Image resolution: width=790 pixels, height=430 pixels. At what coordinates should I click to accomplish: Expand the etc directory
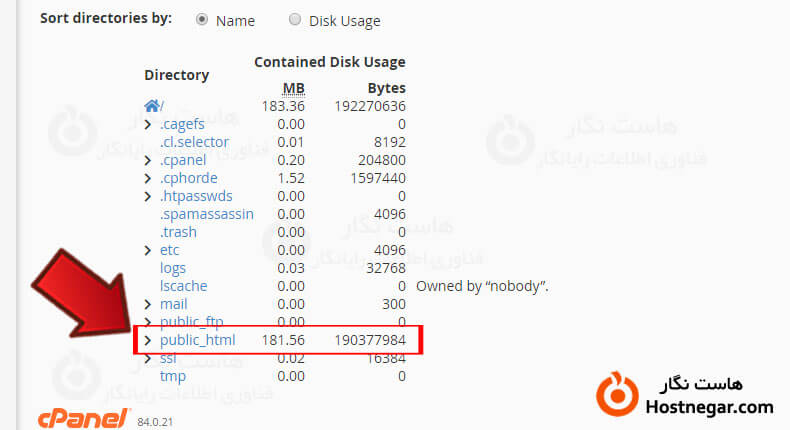pyautogui.click(x=148, y=250)
